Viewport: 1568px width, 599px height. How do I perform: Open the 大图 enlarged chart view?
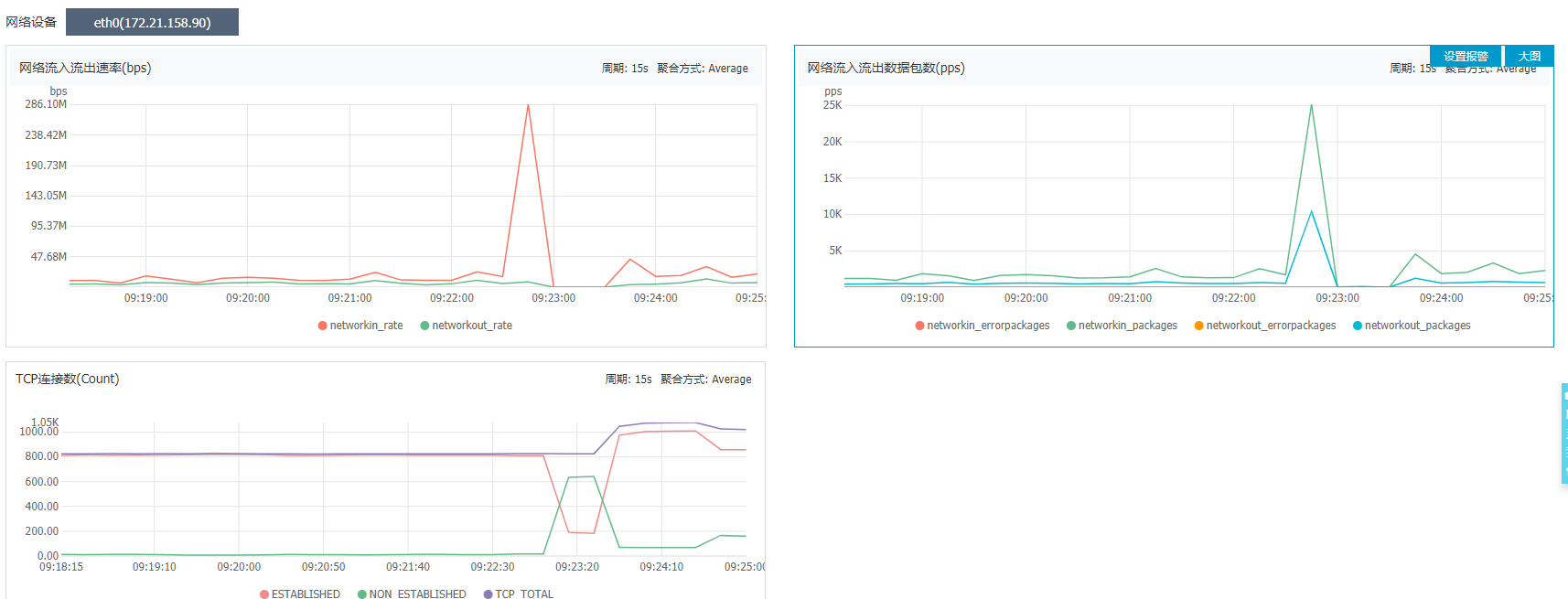click(1529, 56)
